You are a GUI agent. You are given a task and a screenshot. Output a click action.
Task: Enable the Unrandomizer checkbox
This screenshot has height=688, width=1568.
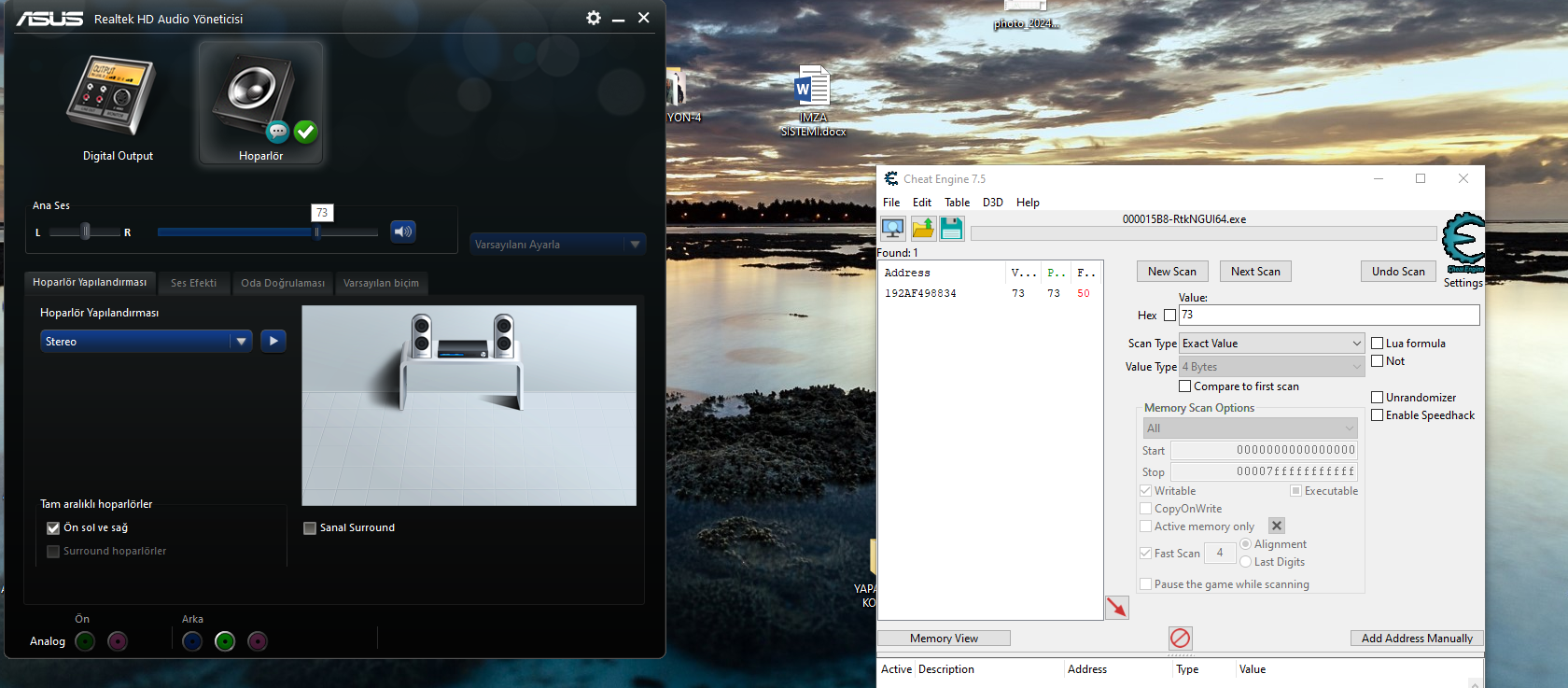[1377, 398]
